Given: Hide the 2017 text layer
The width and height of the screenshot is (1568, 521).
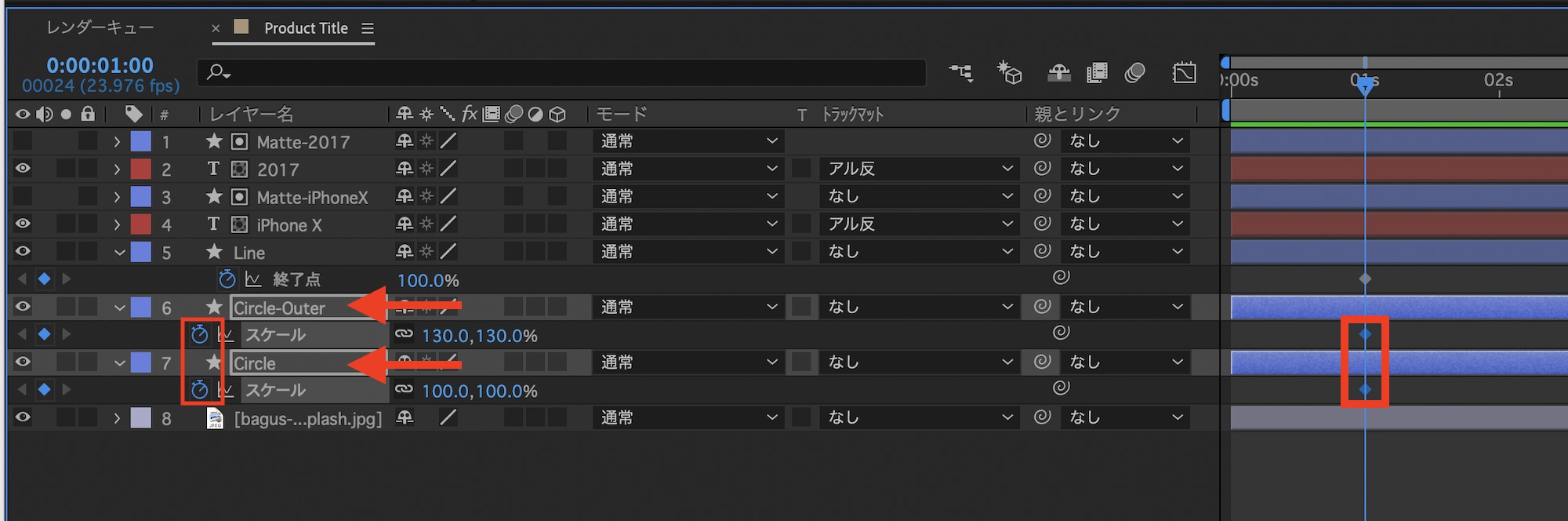Looking at the screenshot, I should pyautogui.click(x=23, y=169).
